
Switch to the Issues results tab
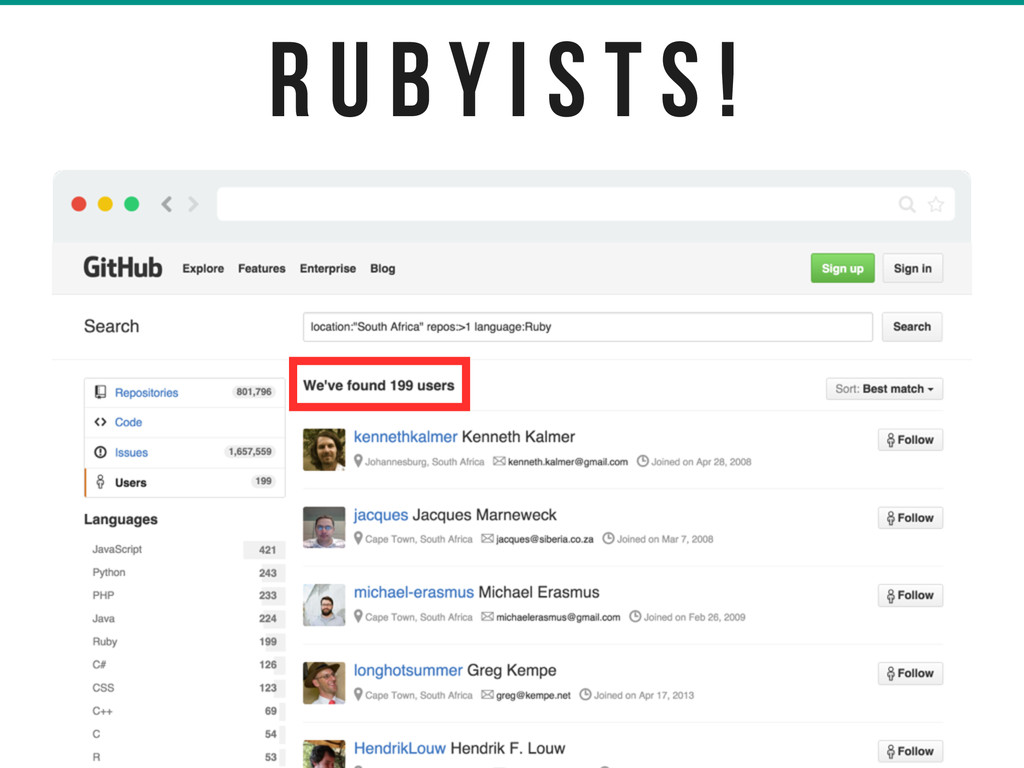[185, 453]
